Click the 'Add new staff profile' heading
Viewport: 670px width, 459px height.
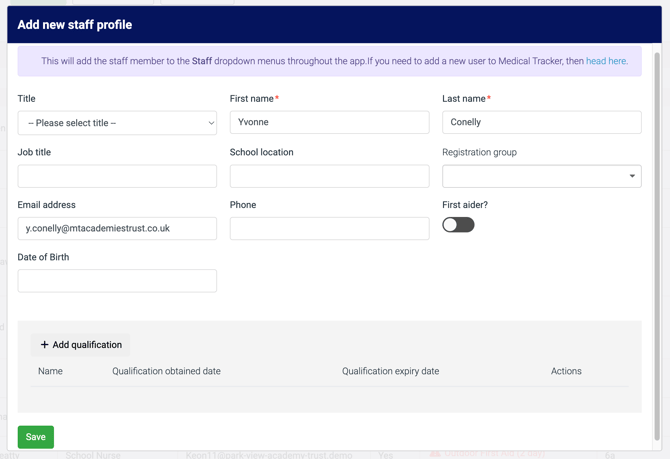(x=75, y=25)
